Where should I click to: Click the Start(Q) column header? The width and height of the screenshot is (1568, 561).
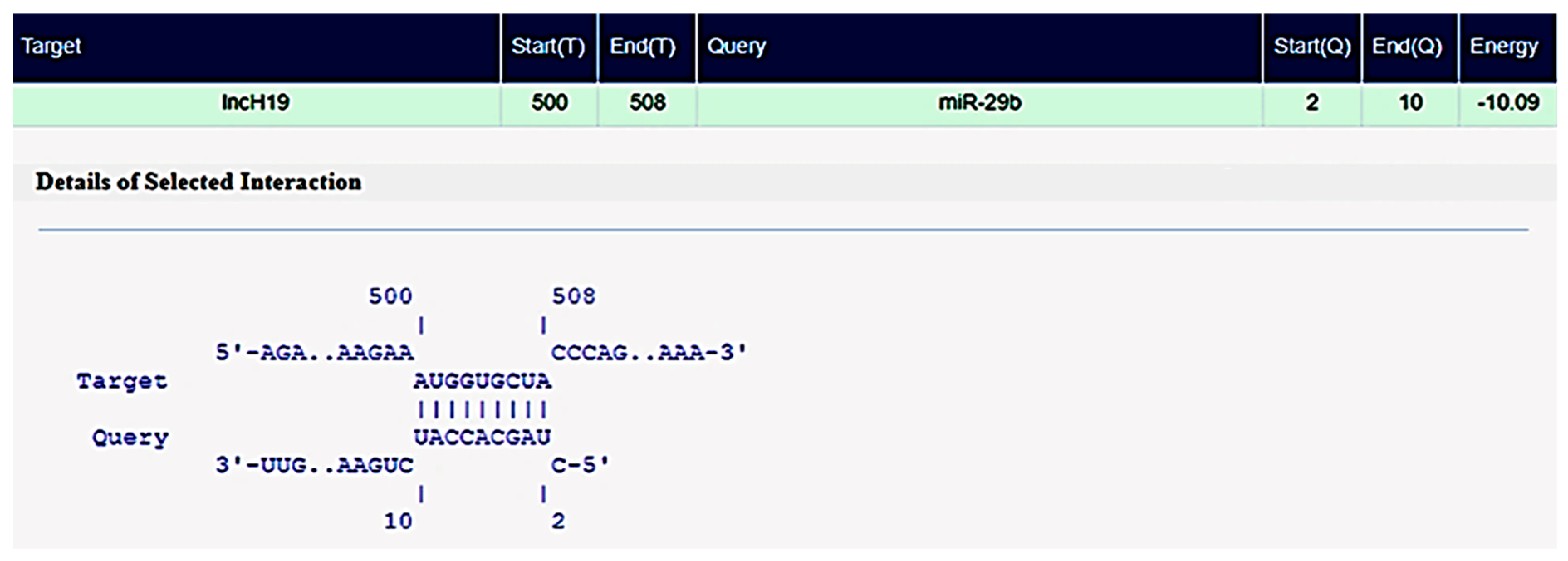pyautogui.click(x=1312, y=46)
